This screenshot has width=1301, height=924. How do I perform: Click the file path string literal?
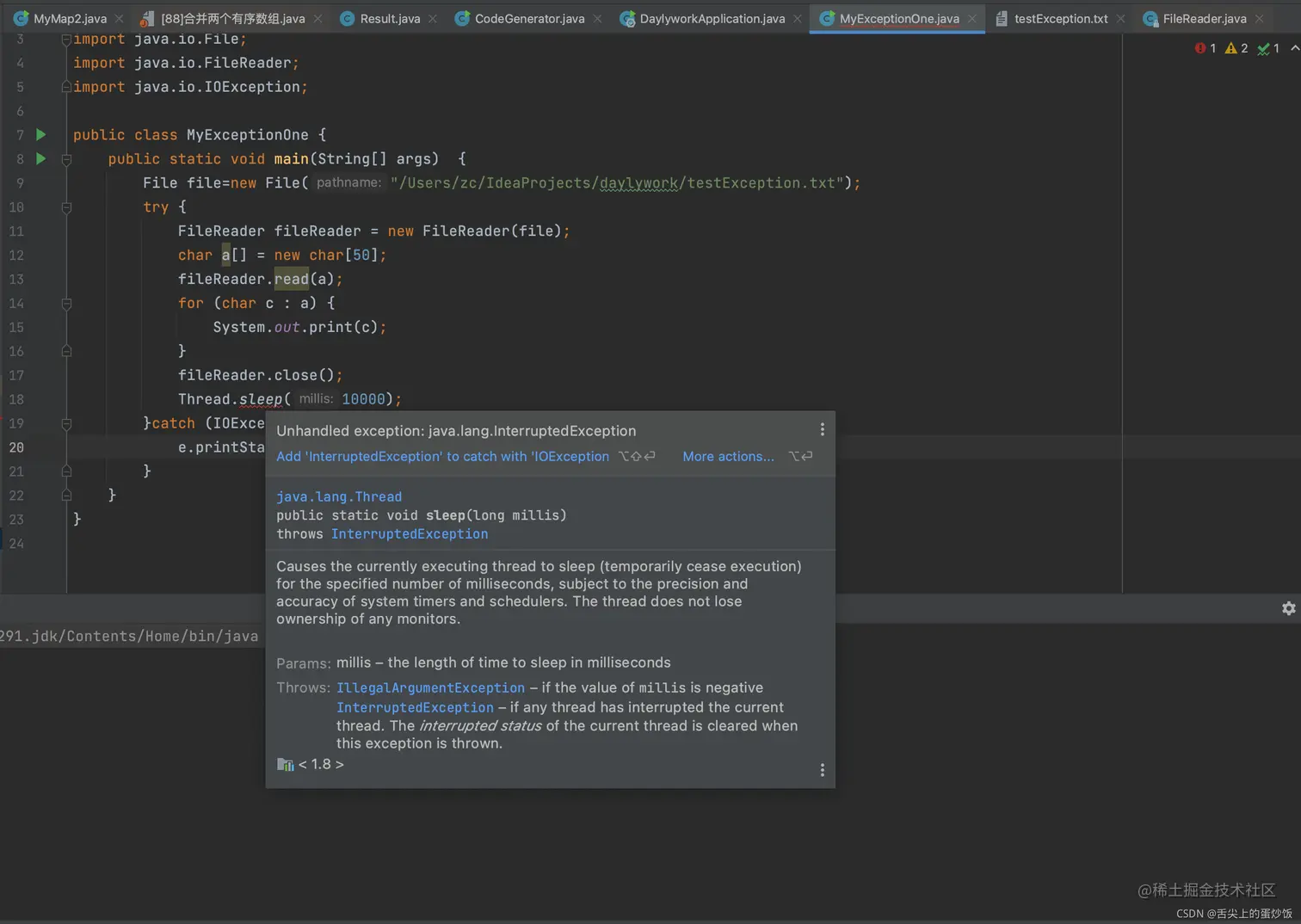(x=617, y=182)
